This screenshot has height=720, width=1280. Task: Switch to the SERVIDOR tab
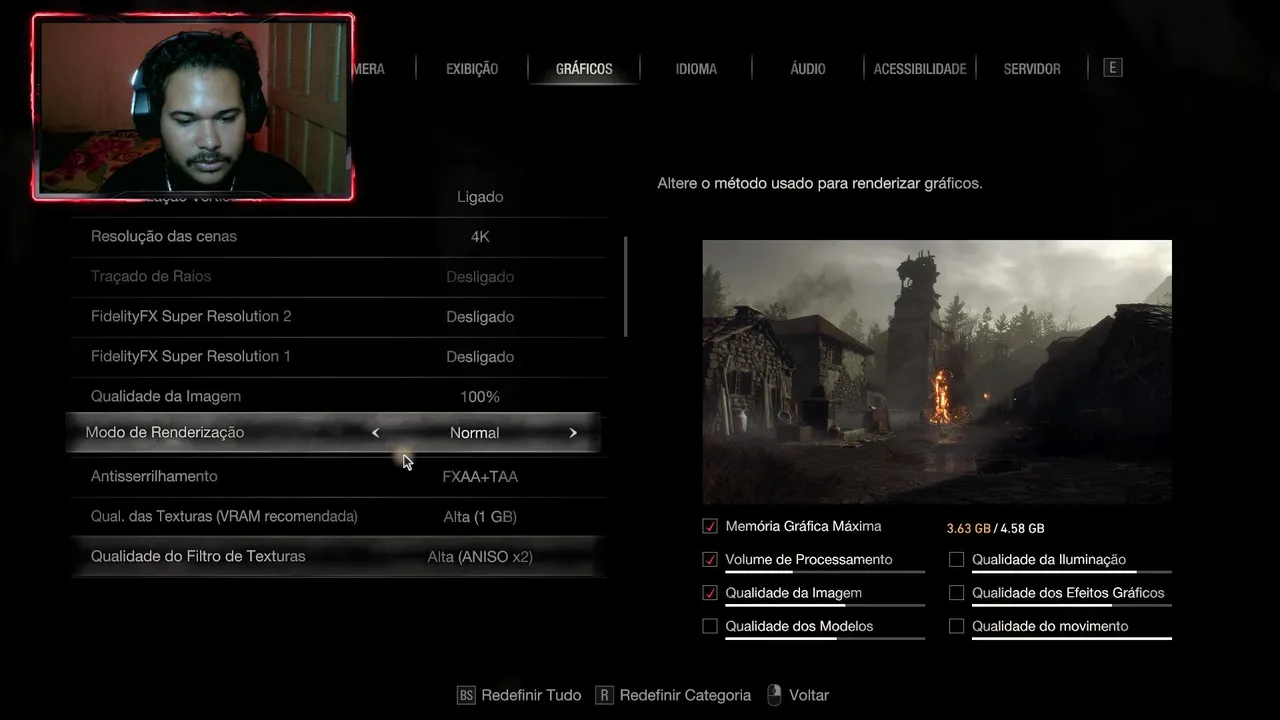[1032, 69]
